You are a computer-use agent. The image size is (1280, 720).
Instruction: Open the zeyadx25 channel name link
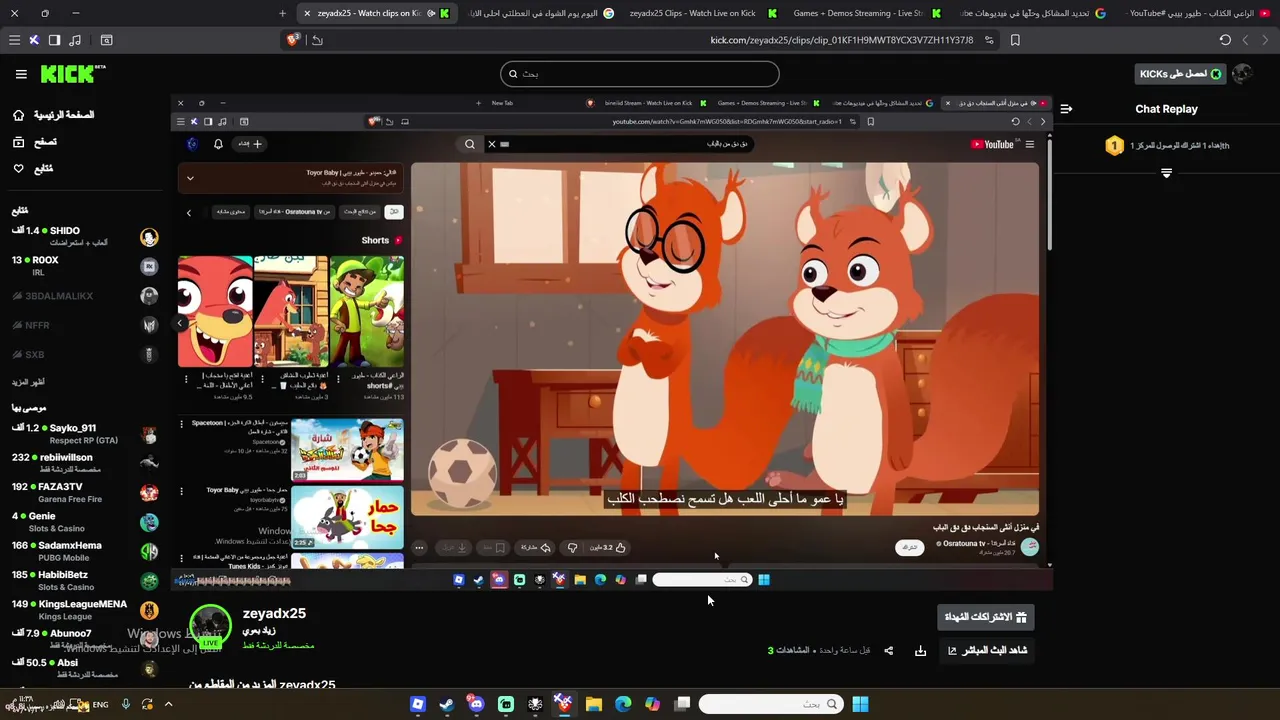coord(274,614)
